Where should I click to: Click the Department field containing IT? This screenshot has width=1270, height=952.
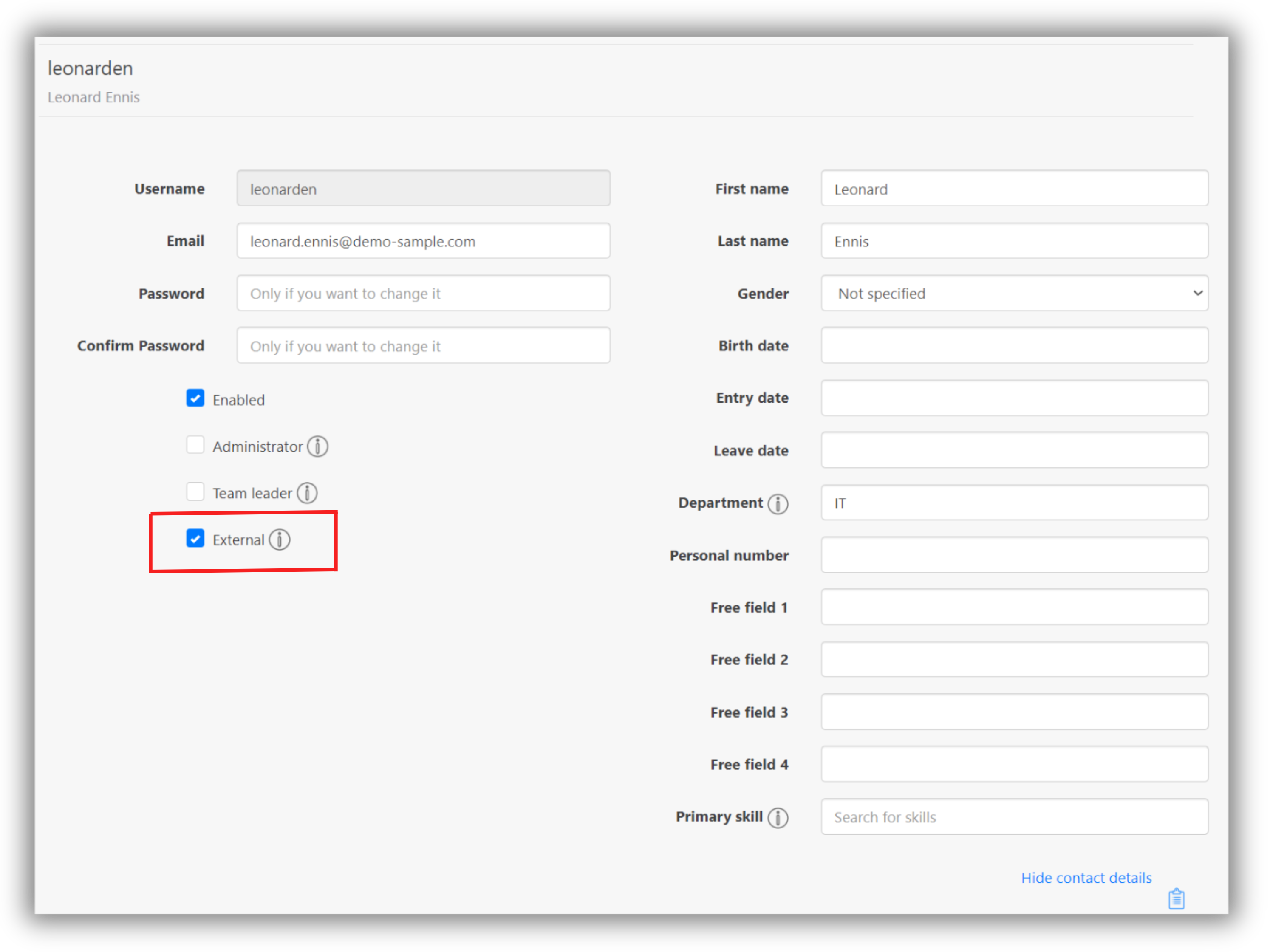1014,503
